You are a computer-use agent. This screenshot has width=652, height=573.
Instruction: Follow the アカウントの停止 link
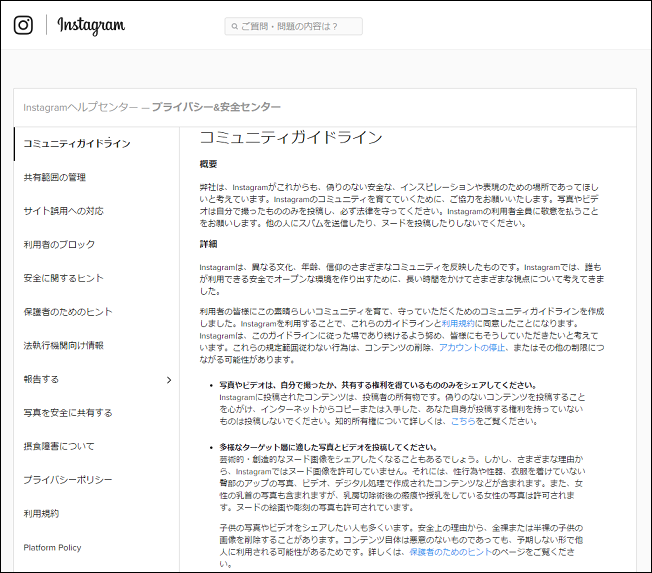click(472, 348)
